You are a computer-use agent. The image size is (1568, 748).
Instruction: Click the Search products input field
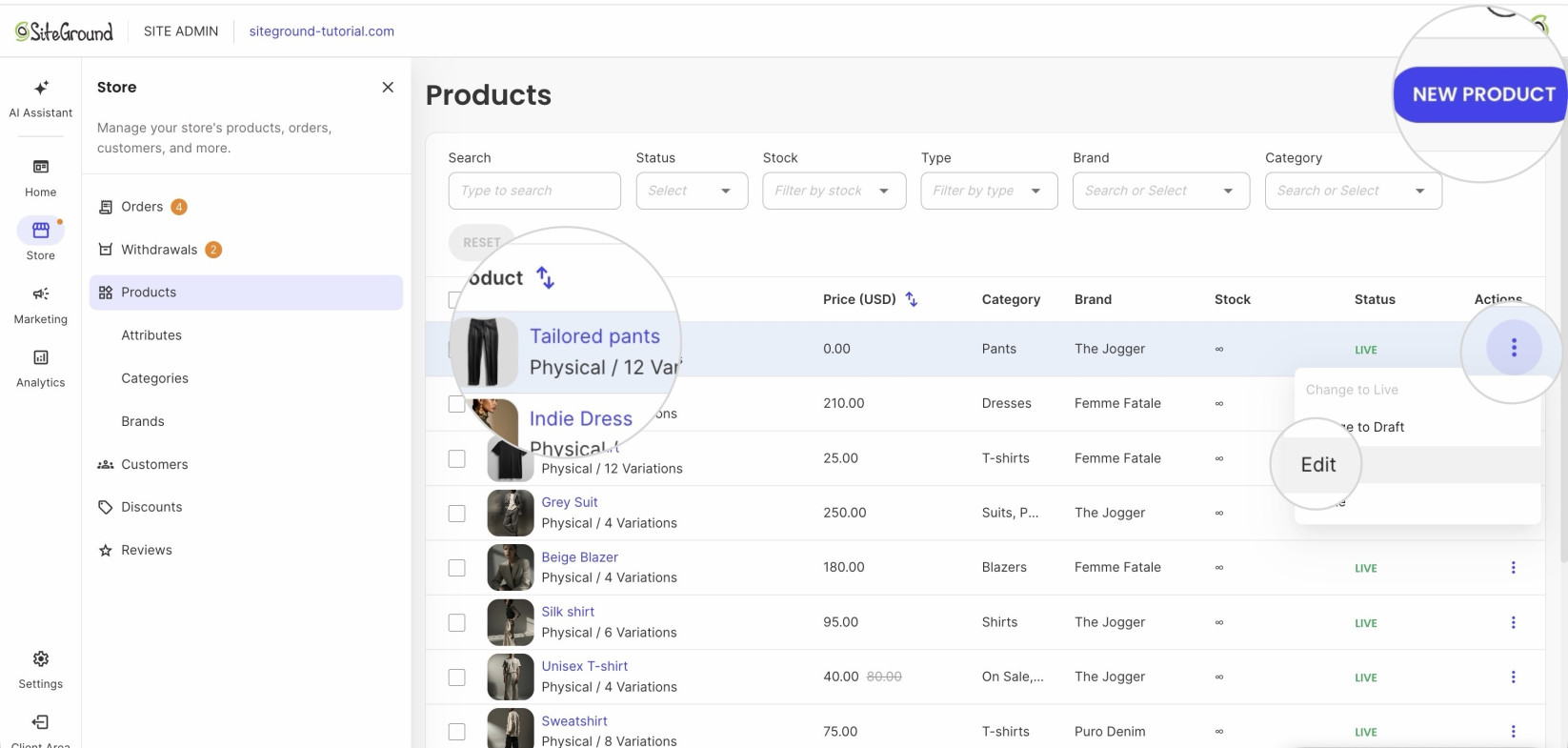click(534, 191)
